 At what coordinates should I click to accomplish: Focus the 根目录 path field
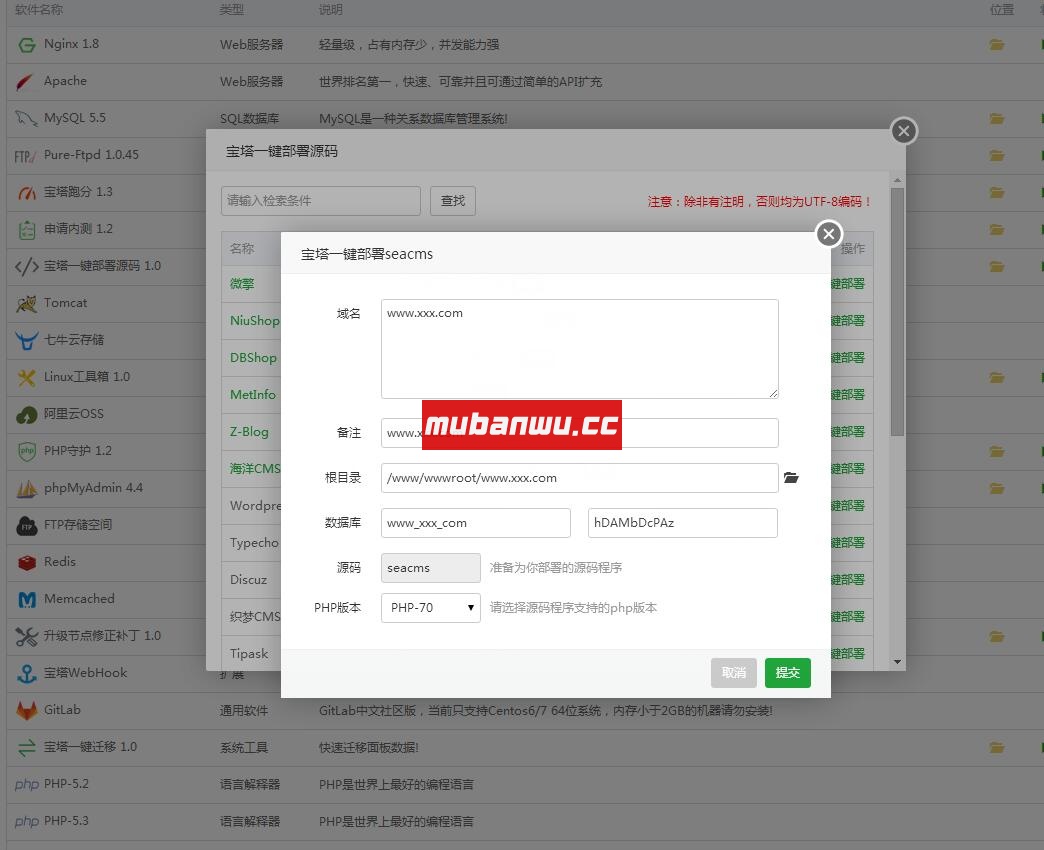pyautogui.click(x=579, y=478)
